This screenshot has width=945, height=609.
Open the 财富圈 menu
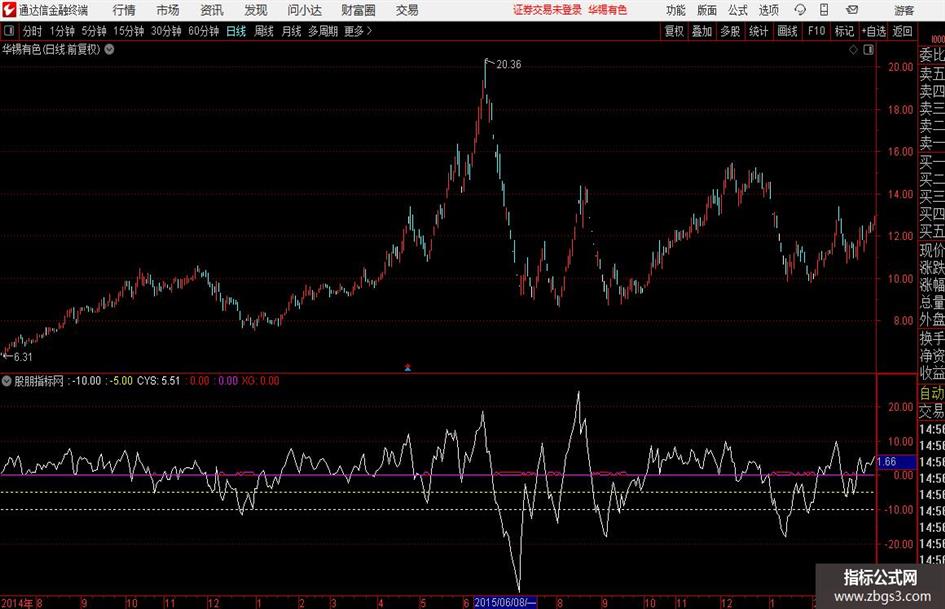(358, 10)
